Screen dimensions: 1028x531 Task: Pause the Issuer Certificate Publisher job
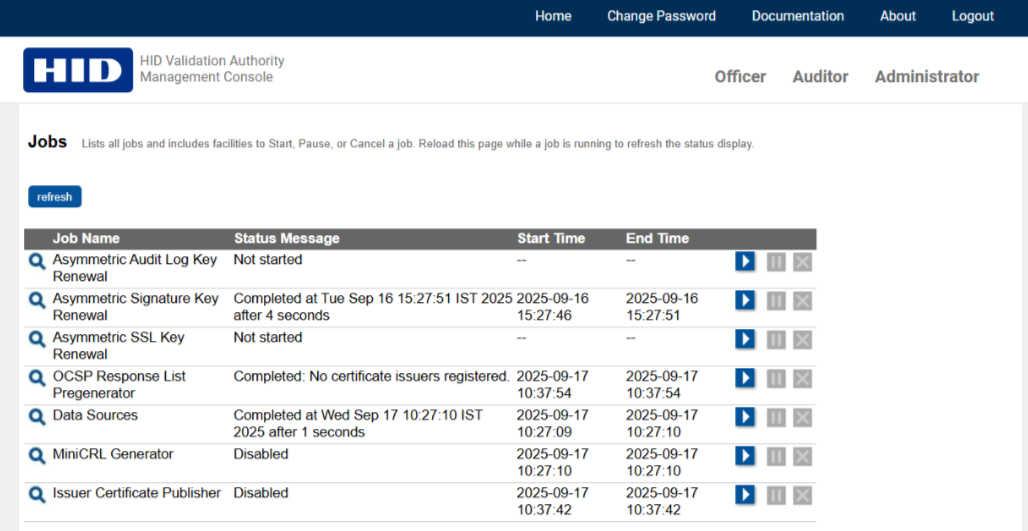coord(775,495)
